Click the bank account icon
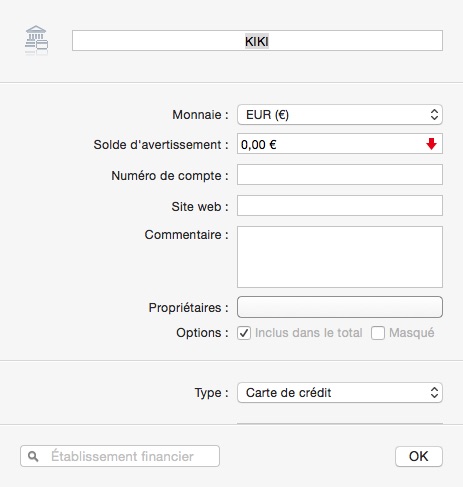463x487 pixels. pyautogui.click(x=36, y=40)
